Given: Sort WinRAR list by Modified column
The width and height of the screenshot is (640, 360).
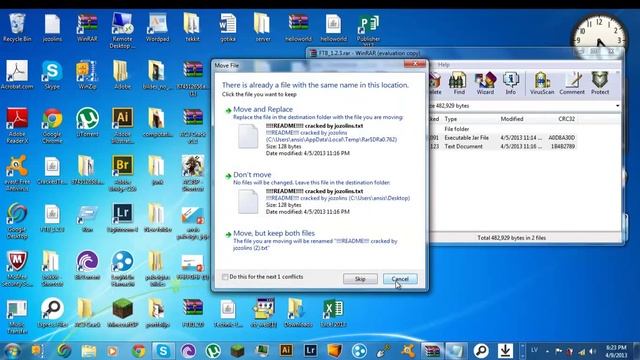Looking at the screenshot, I should pyautogui.click(x=512, y=119).
